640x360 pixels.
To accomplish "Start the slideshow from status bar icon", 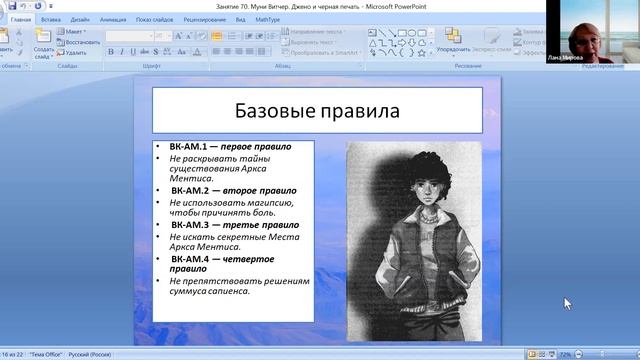I will point(552,354).
